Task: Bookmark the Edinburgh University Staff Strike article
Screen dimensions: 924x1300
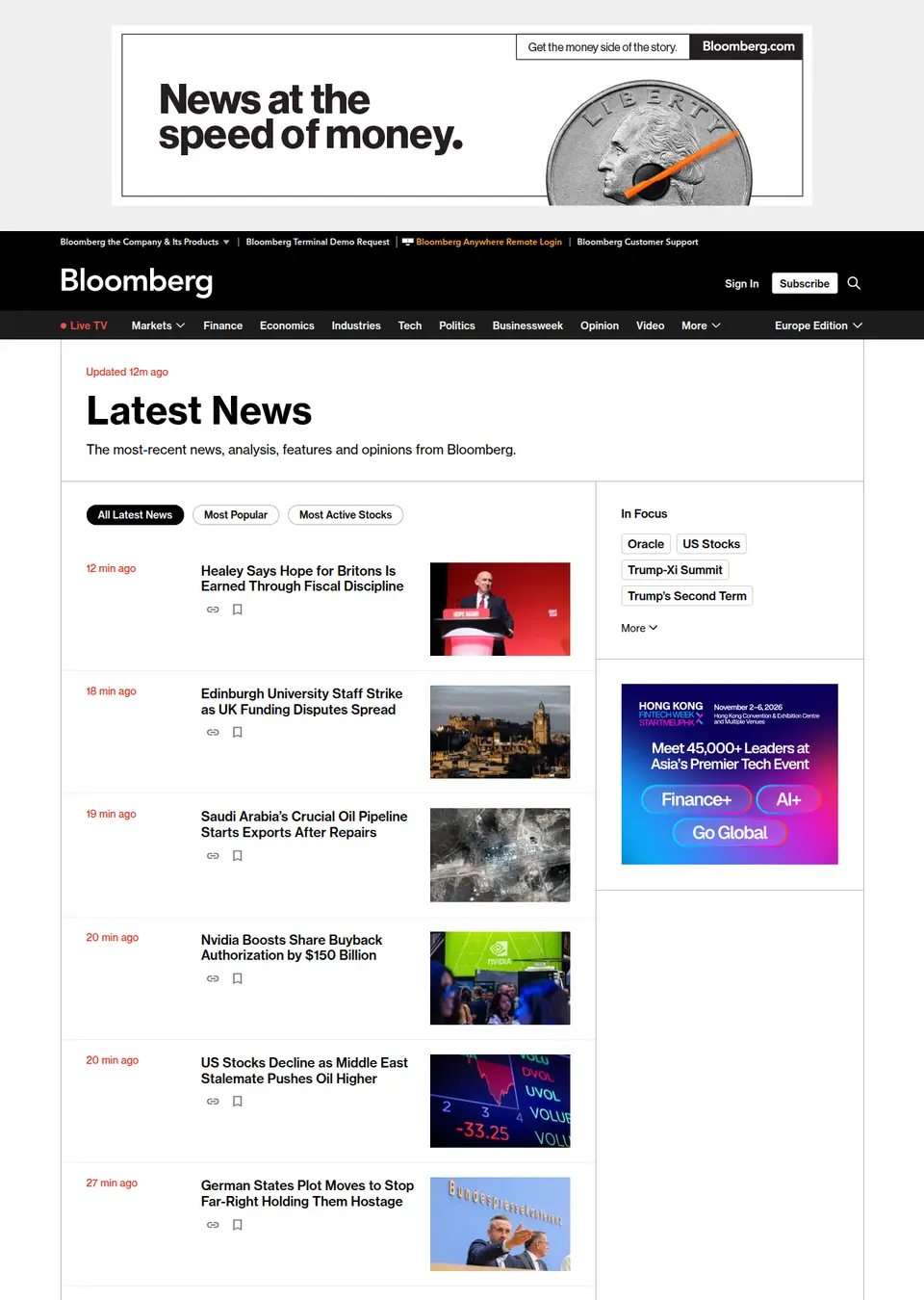Action: [238, 733]
